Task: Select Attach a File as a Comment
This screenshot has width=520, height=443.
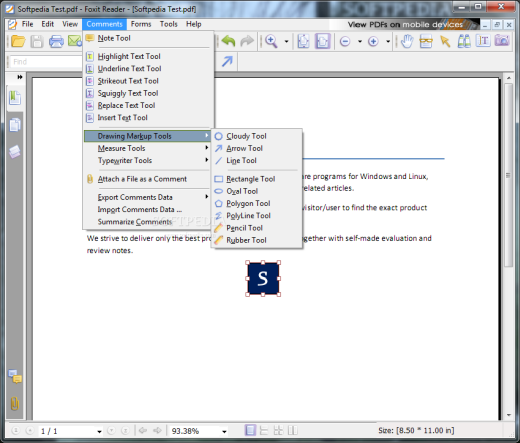Action: point(147,179)
